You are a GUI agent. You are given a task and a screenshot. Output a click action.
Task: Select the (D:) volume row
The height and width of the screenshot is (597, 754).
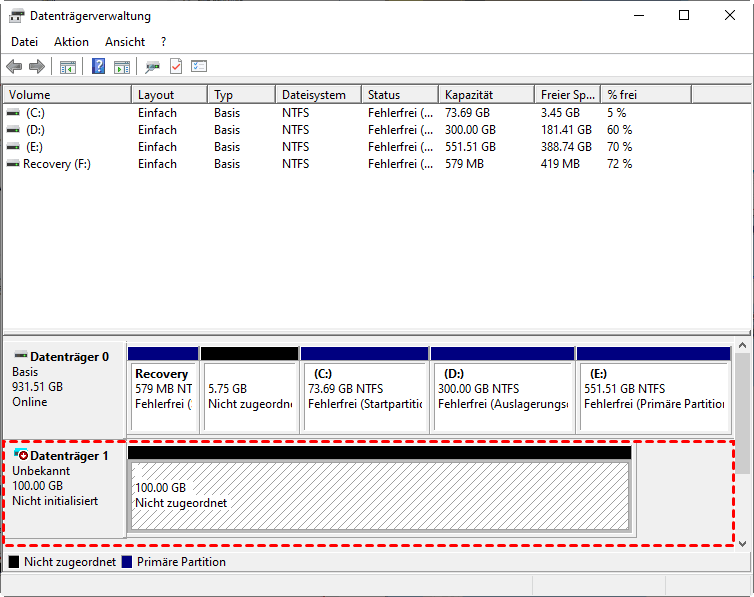point(377,130)
